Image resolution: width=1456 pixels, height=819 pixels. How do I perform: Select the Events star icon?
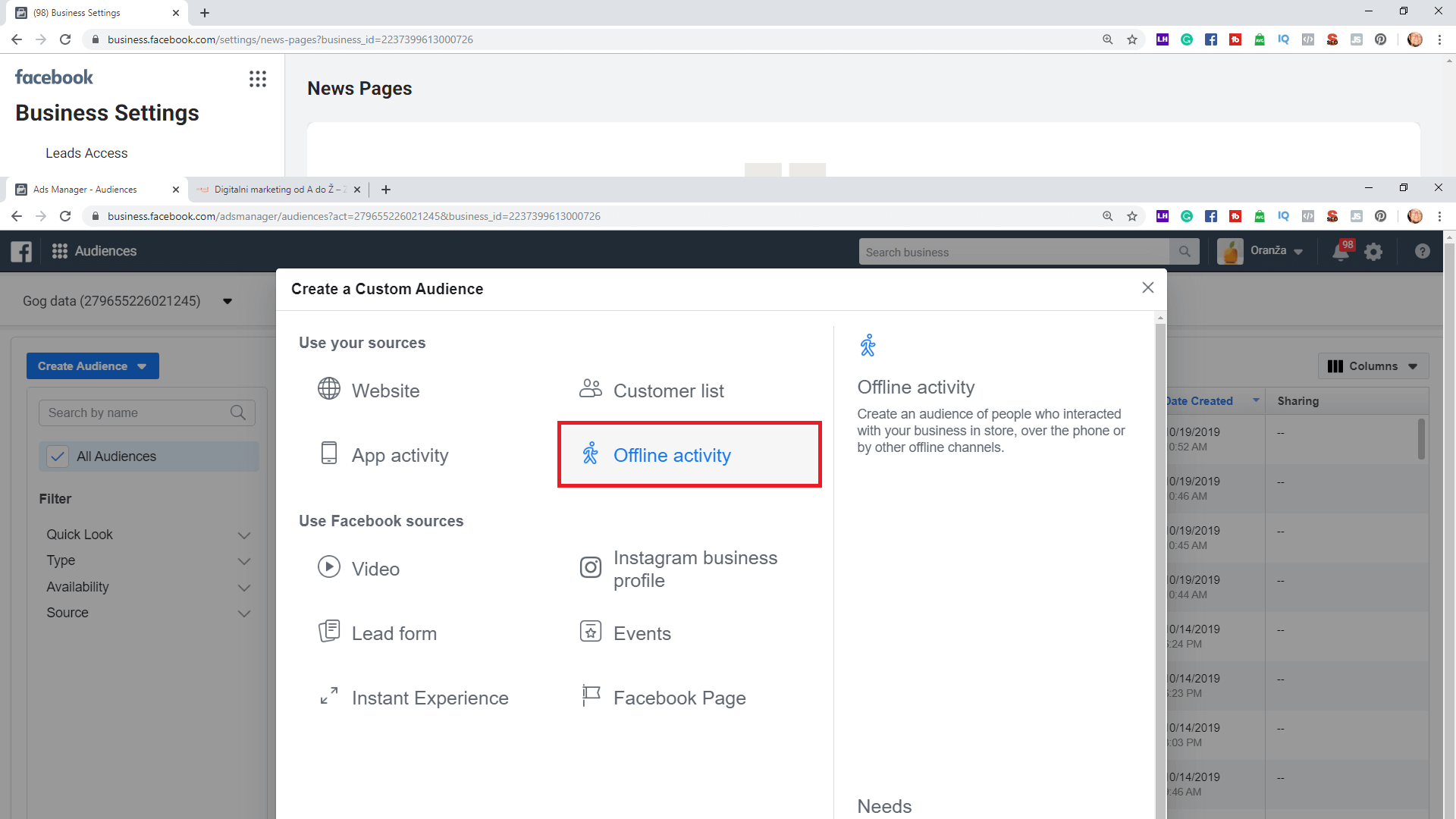[590, 632]
